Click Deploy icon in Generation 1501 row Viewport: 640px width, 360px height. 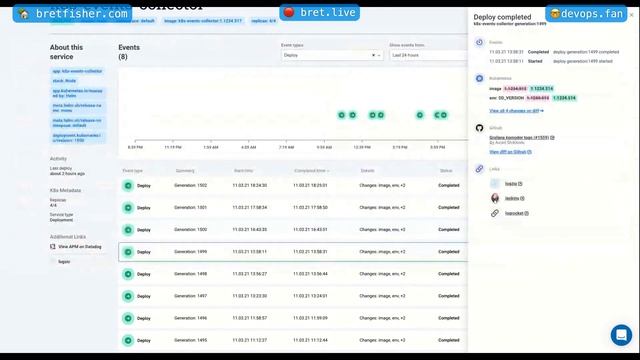pos(128,208)
